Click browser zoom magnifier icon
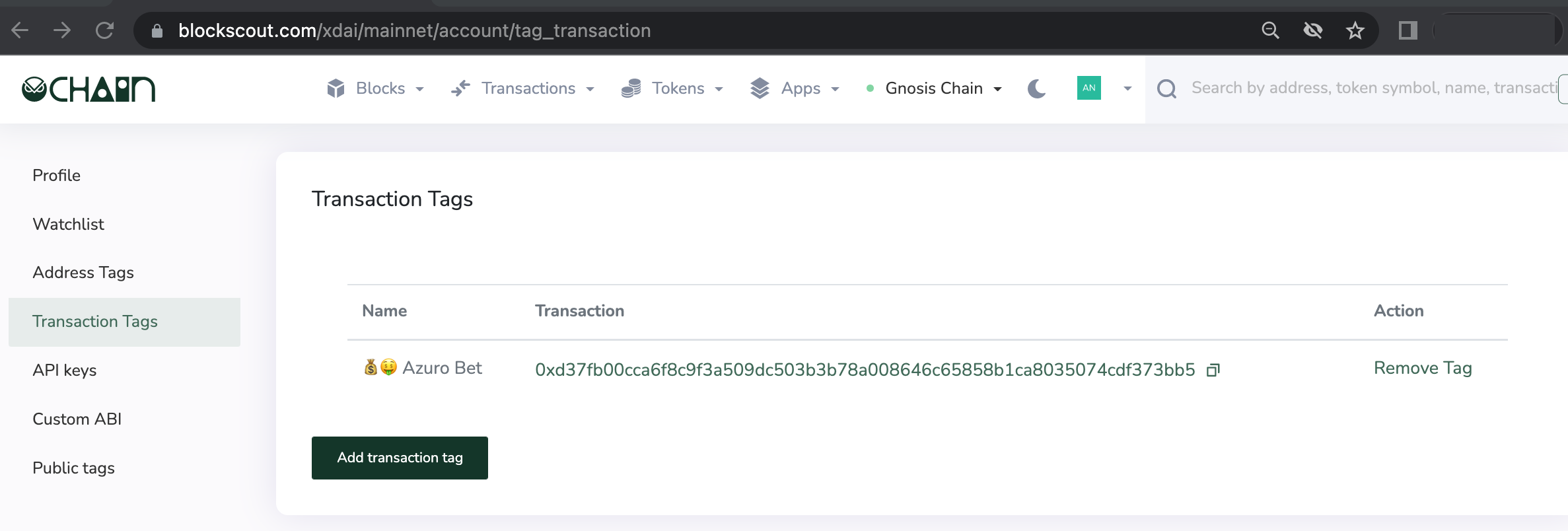1568x531 pixels. tap(1270, 30)
